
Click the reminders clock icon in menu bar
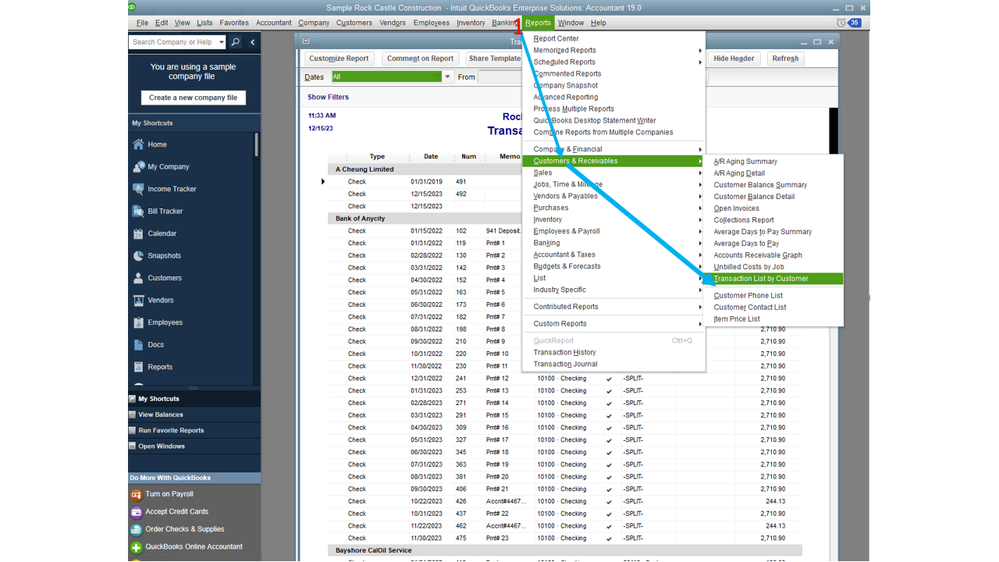(841, 23)
